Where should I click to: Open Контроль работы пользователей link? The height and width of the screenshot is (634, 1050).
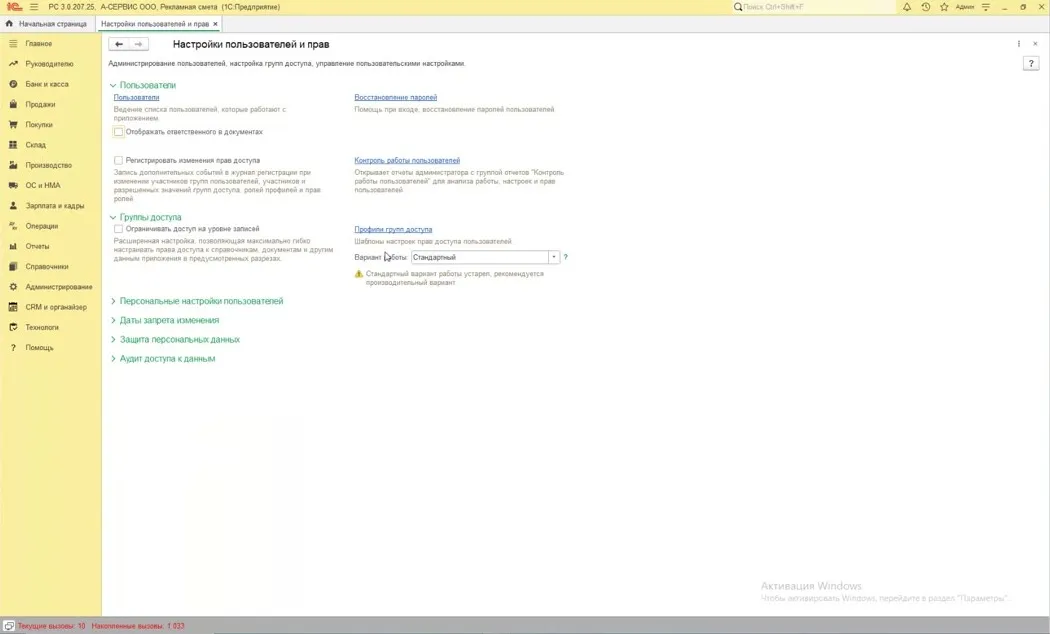coord(407,161)
